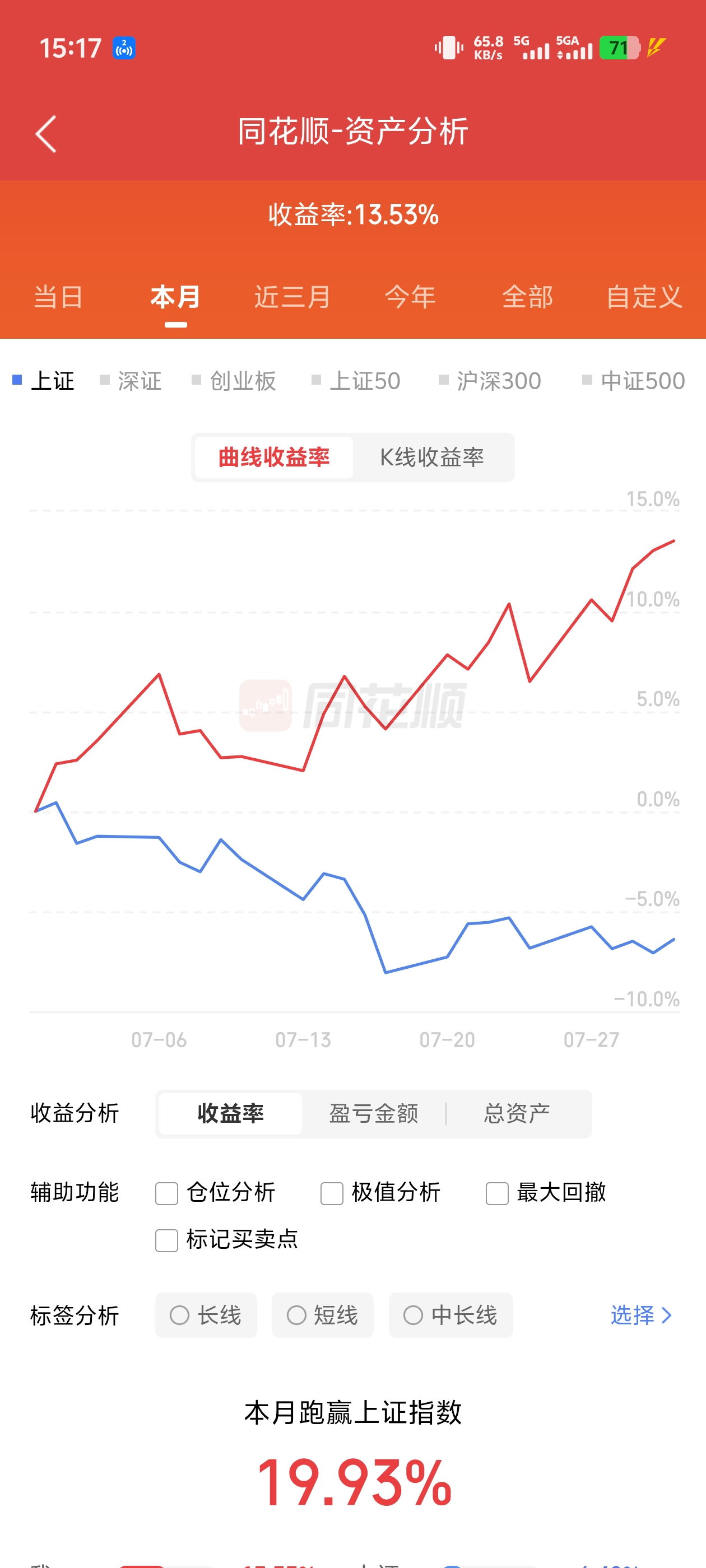Screen dimensions: 706x1568
Task: Show 盈亏金额 in 收益分析
Action: click(x=373, y=1113)
